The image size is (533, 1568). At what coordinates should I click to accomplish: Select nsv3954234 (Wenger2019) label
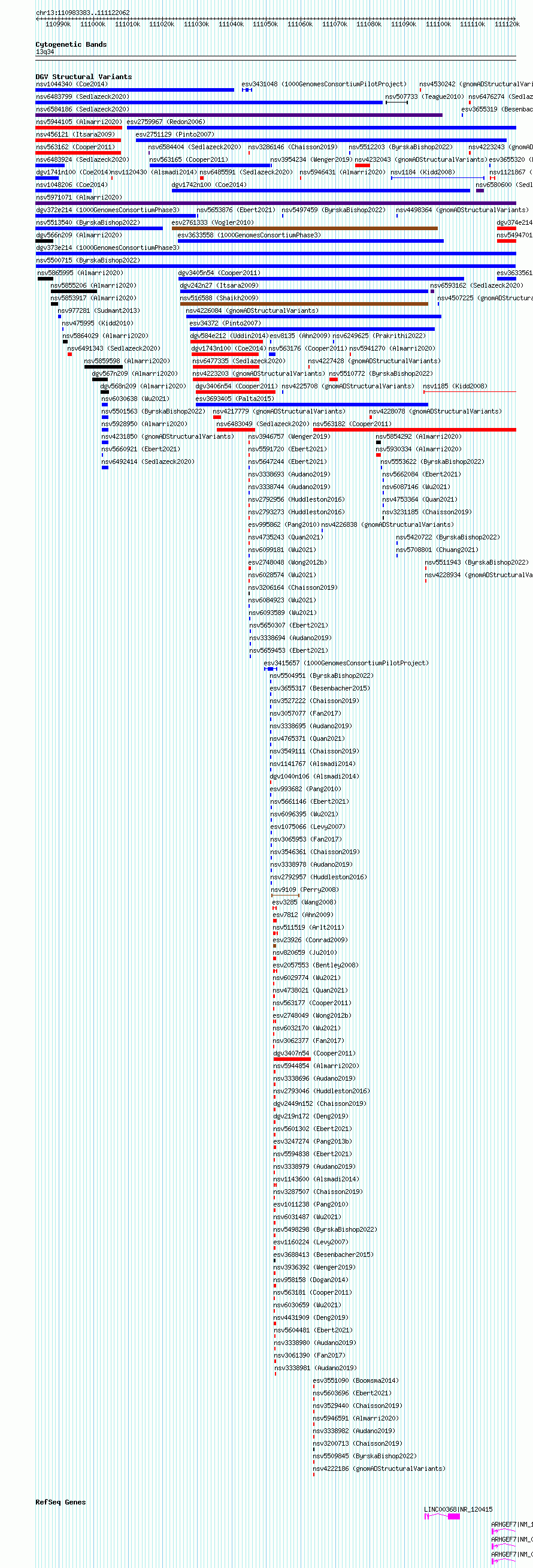click(311, 159)
